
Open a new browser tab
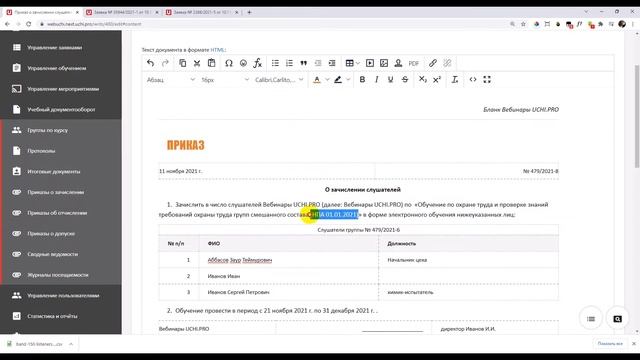click(x=249, y=12)
